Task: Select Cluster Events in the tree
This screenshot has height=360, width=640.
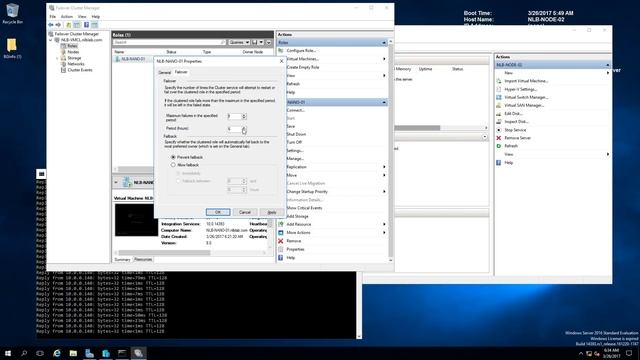Action: click(x=80, y=70)
